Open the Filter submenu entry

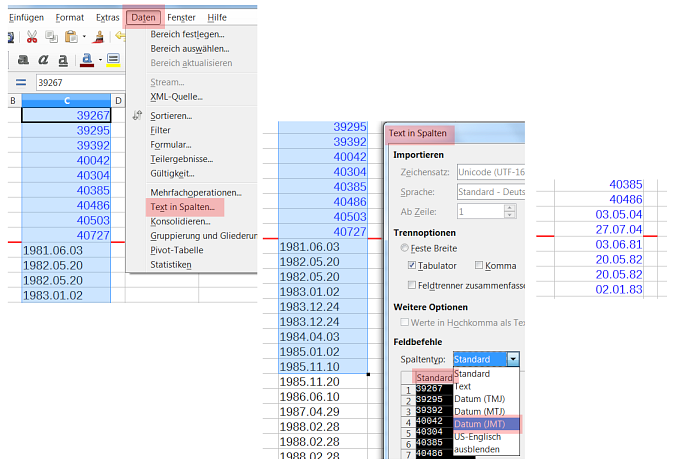pos(160,130)
